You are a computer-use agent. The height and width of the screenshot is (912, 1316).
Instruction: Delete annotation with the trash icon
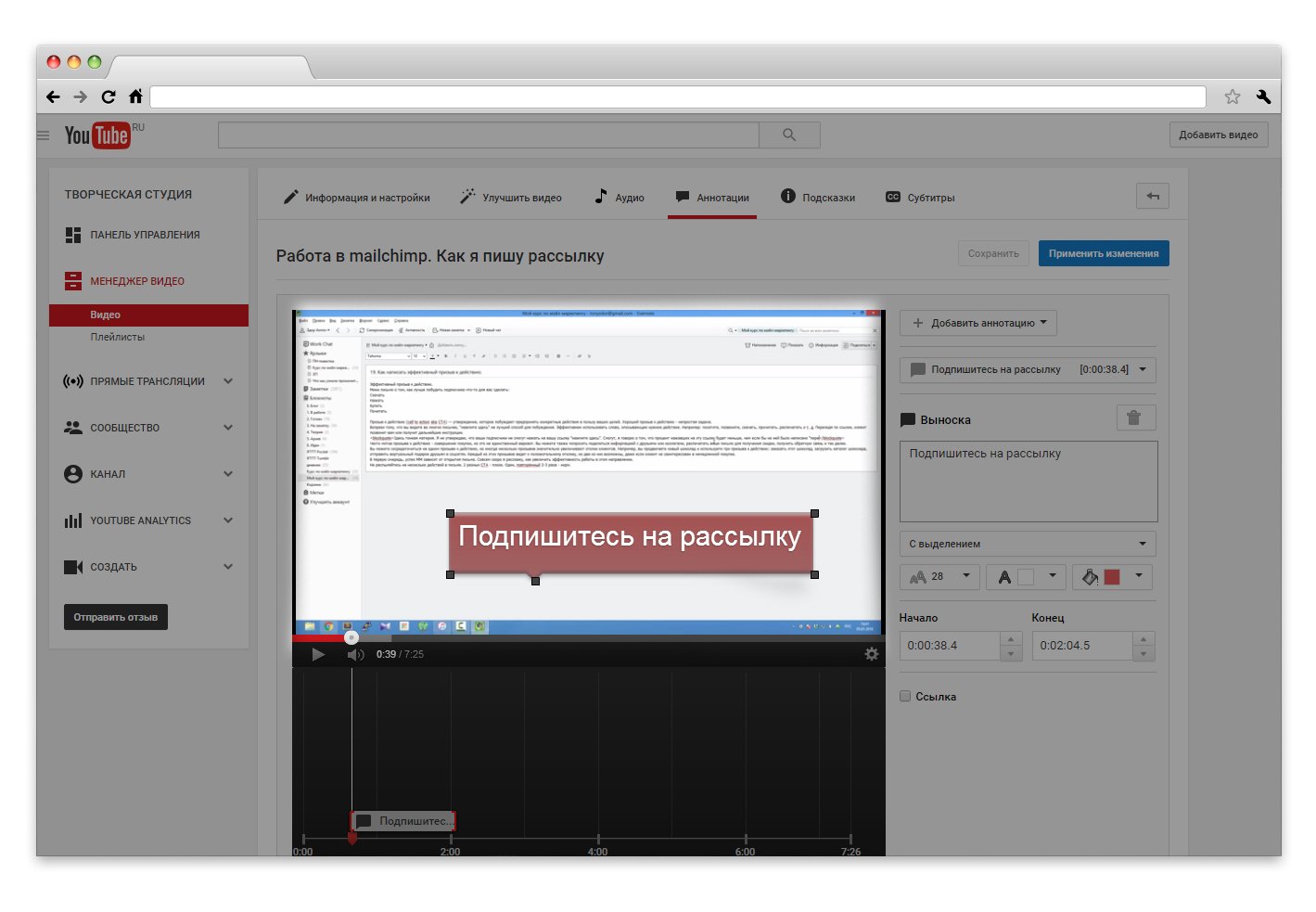click(x=1135, y=418)
